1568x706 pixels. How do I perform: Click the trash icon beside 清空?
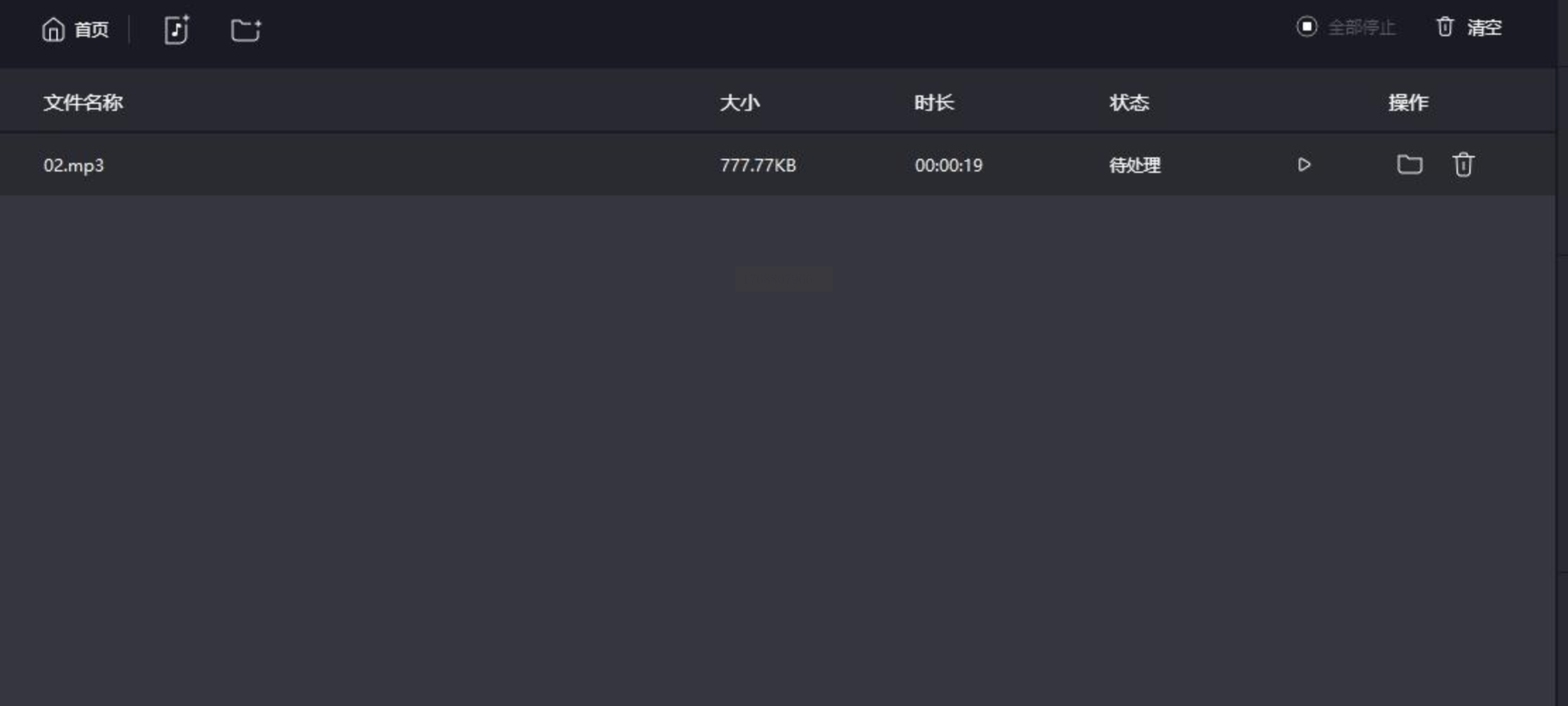(1445, 27)
